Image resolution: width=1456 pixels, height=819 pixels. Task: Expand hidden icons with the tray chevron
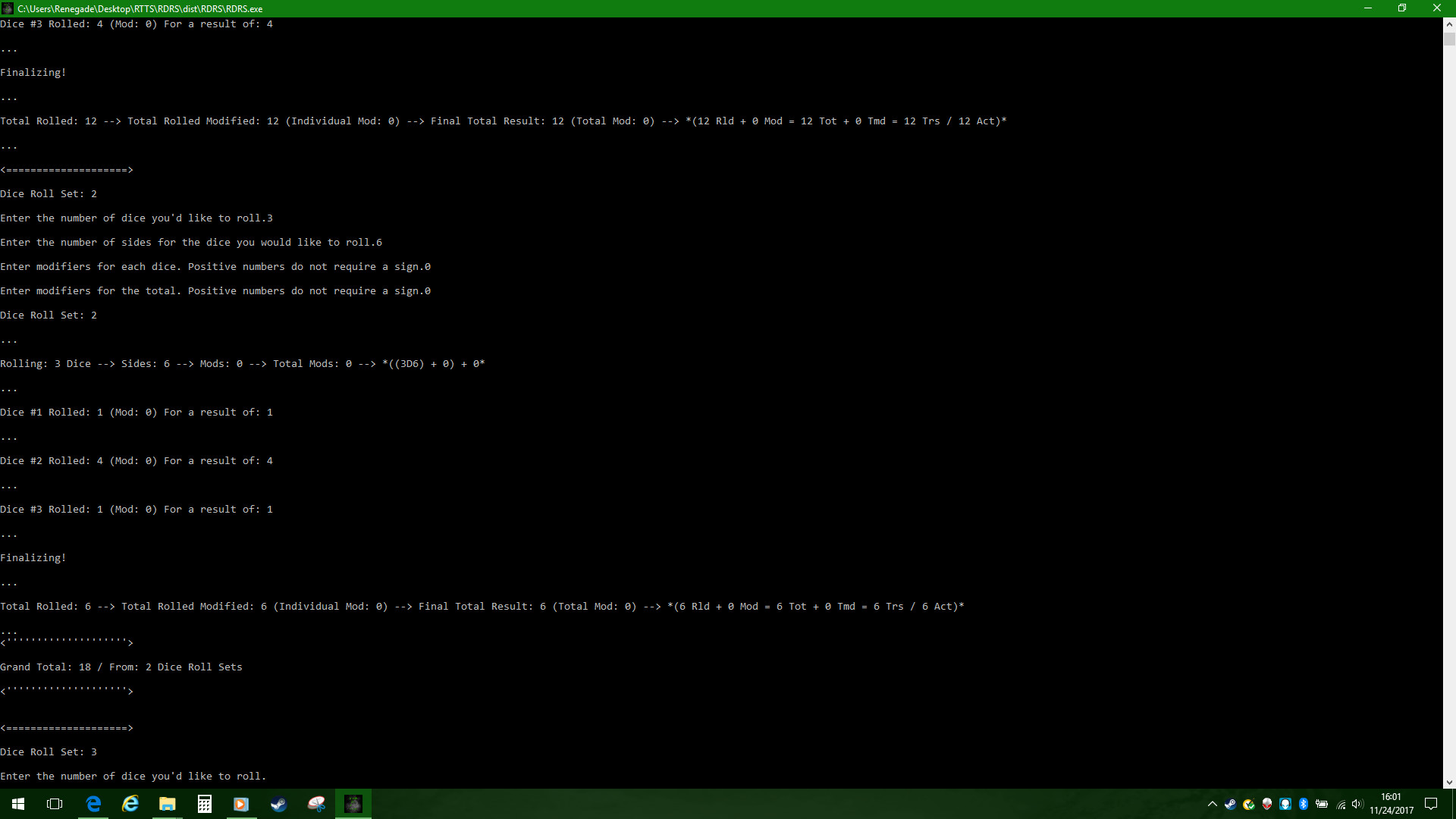click(x=1213, y=804)
